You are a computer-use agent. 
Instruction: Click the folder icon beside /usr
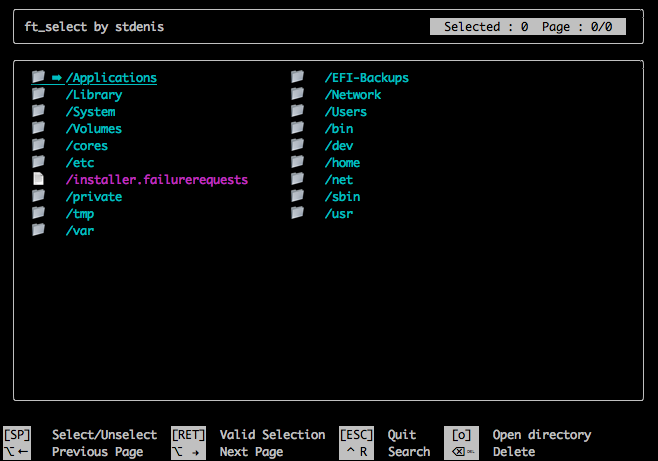297,212
